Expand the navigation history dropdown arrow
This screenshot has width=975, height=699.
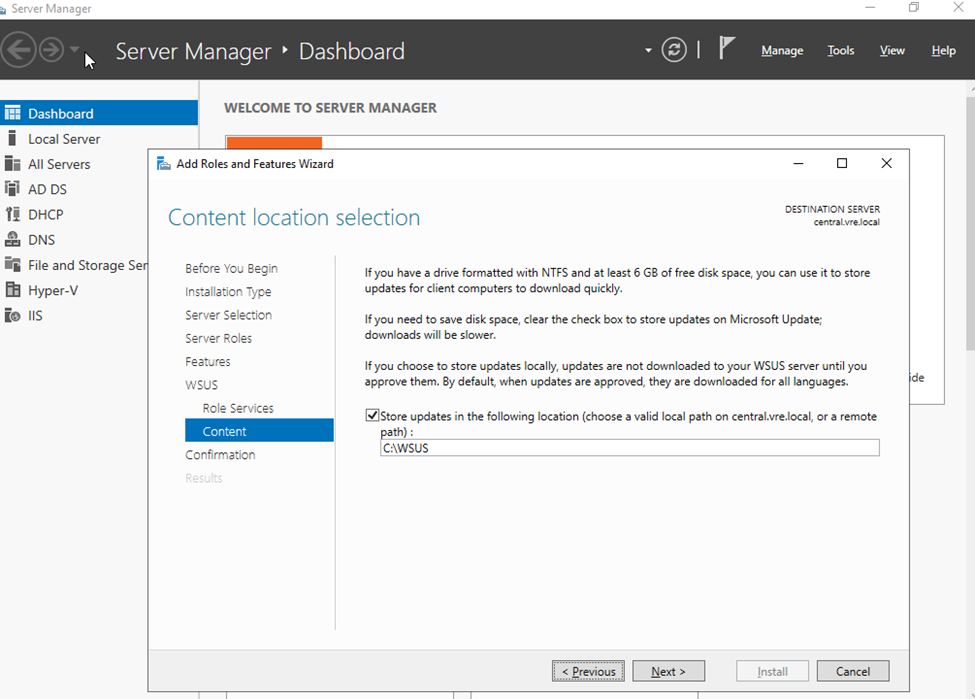pos(75,50)
